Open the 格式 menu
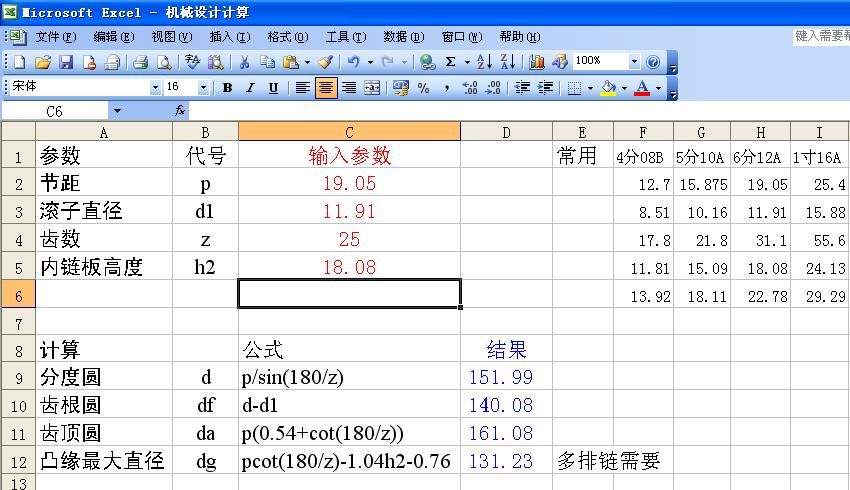Viewport: 850px width, 490px height. point(288,37)
